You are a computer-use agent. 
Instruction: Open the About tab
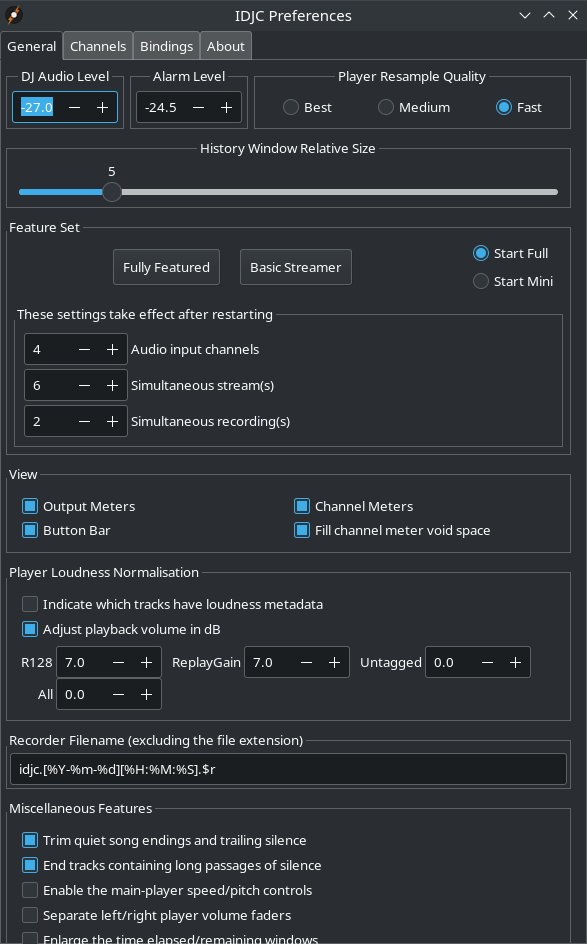[226, 46]
